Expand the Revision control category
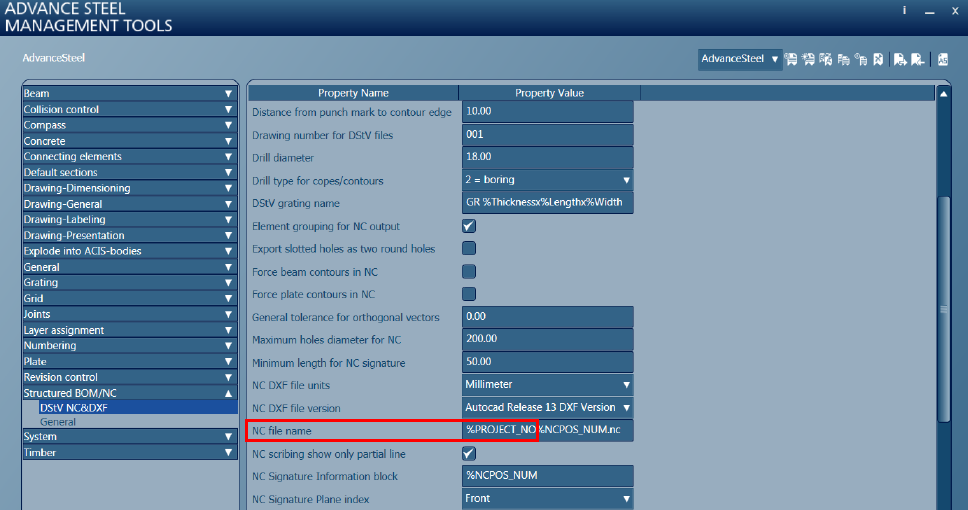The height and width of the screenshot is (510, 968). coord(130,377)
